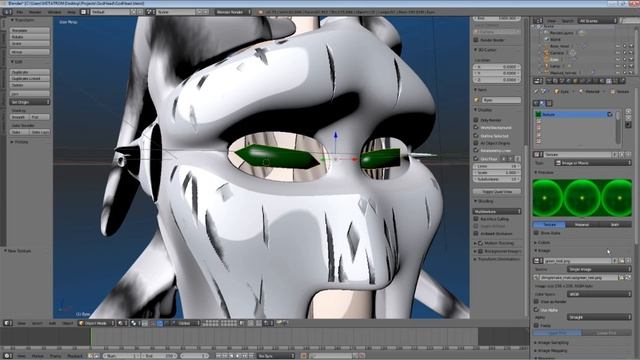Expand the Colors panel

click(x=543, y=242)
